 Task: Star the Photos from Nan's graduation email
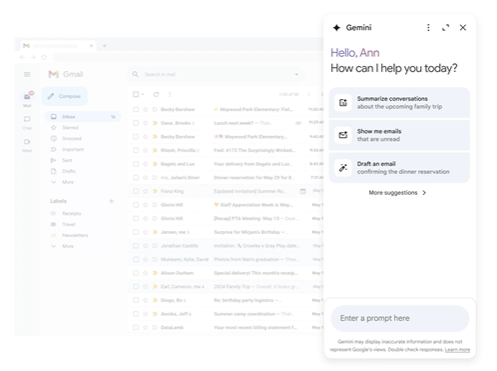click(x=145, y=259)
